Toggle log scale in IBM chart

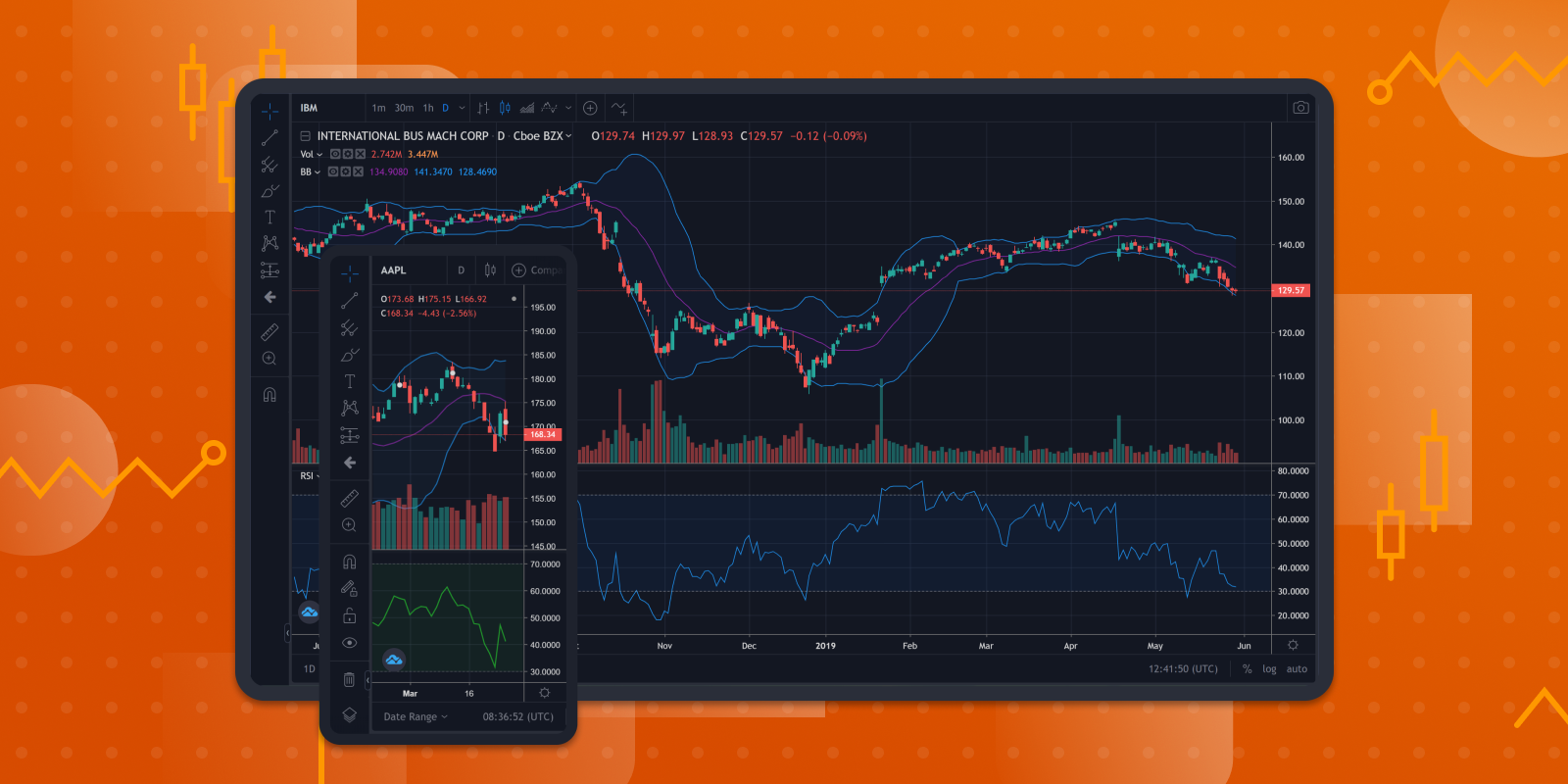1269,669
